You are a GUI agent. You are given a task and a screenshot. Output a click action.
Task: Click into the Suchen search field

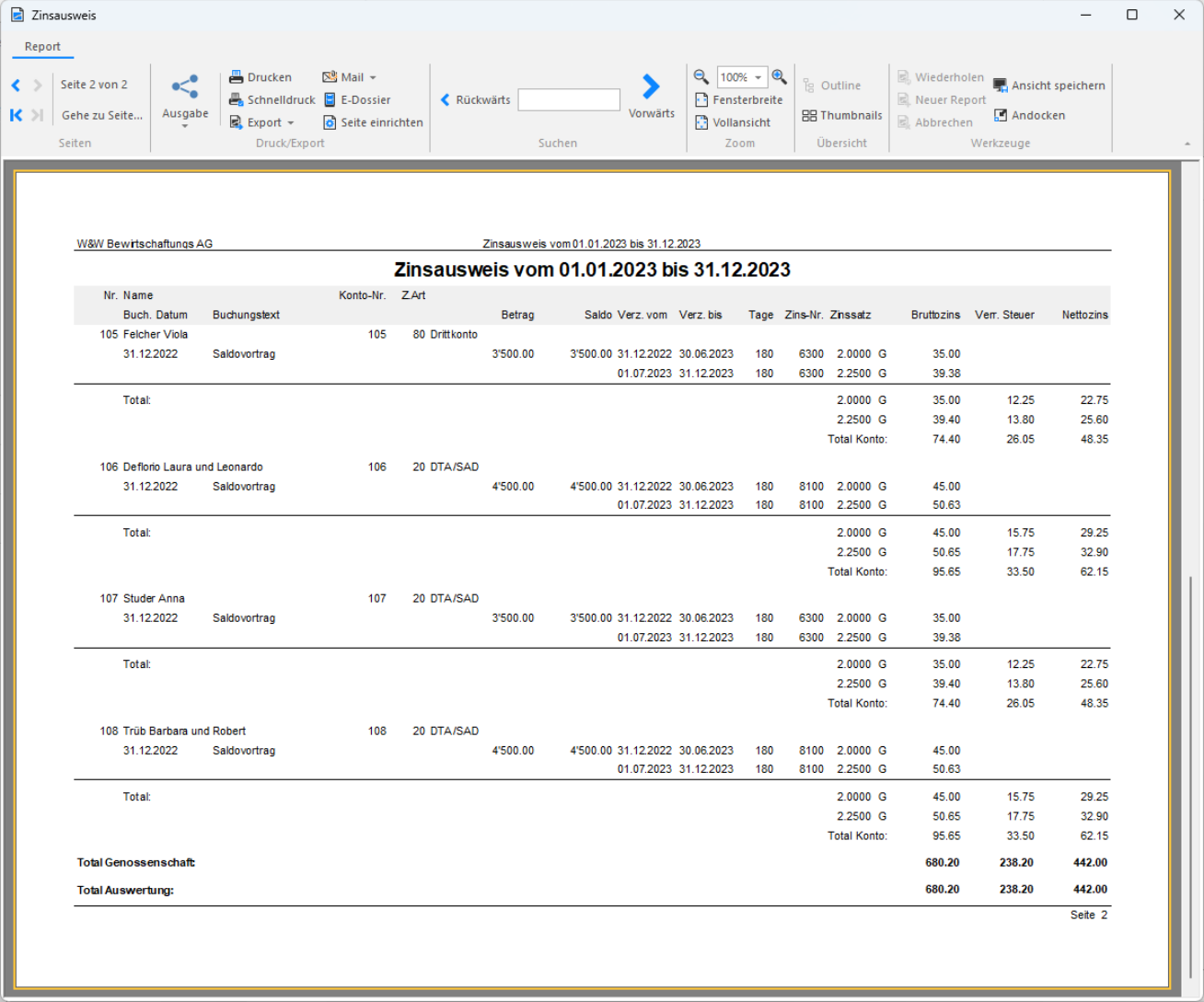tap(569, 99)
